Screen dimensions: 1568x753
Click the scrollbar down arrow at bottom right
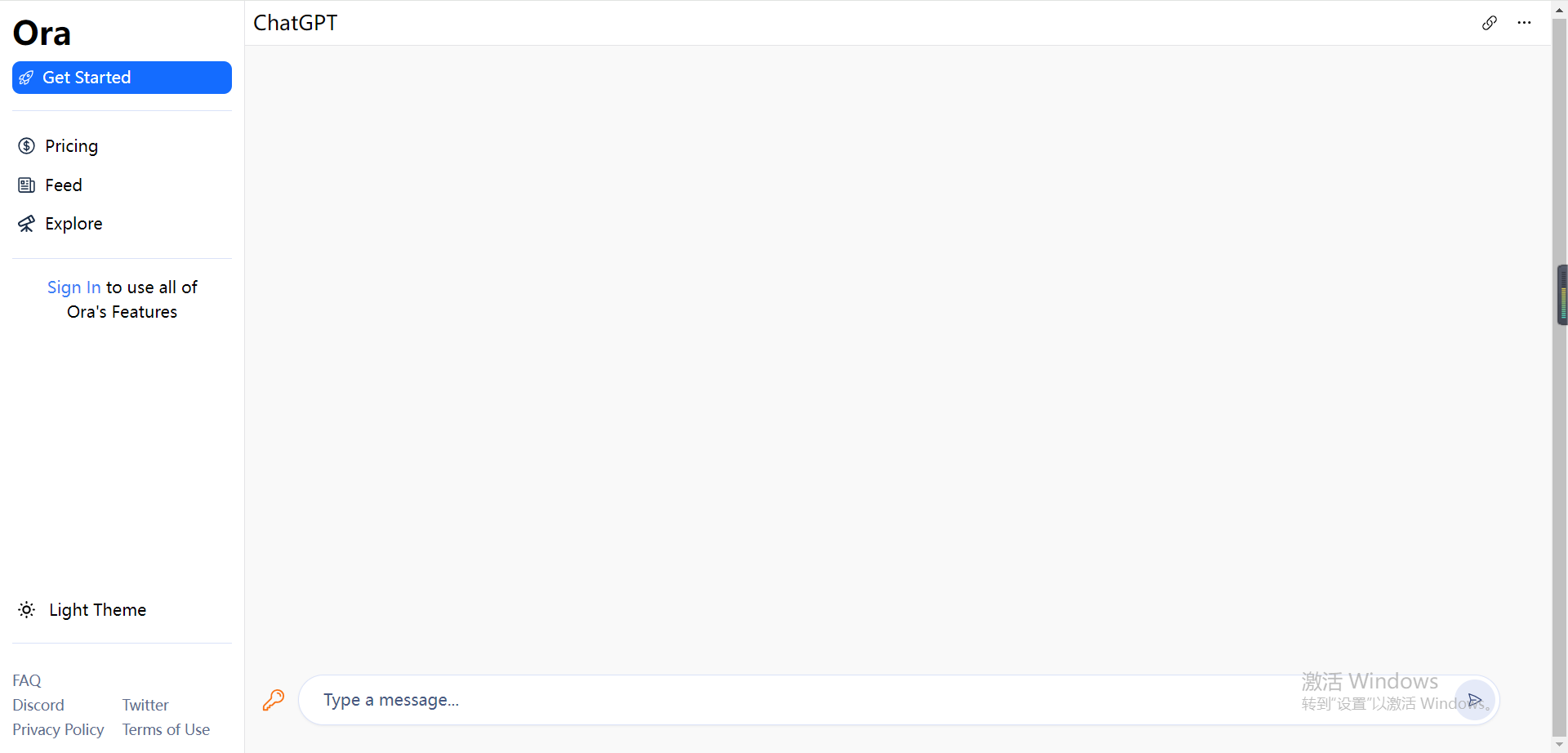pyautogui.click(x=1560, y=745)
